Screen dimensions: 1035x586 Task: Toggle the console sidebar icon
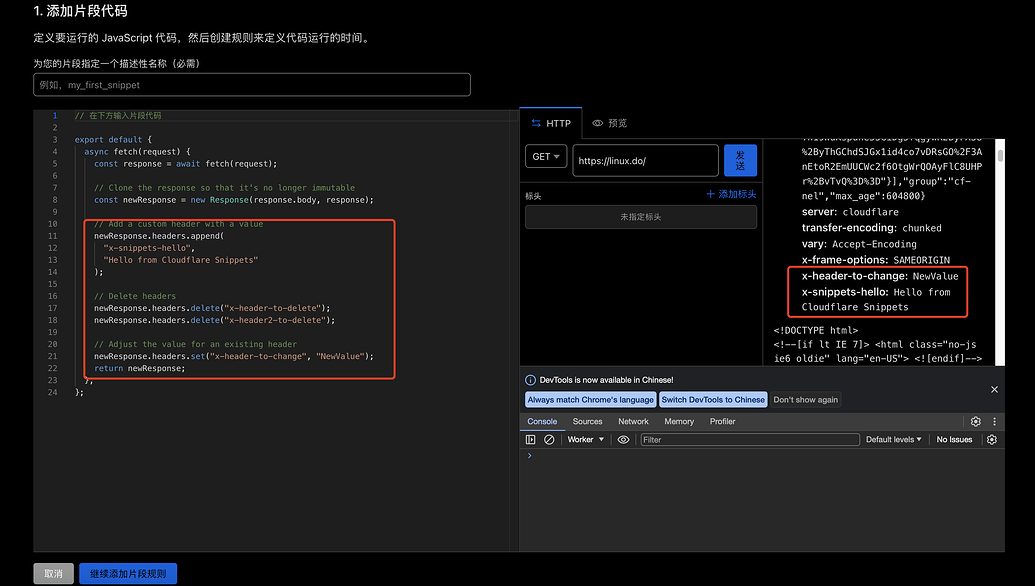pos(530,440)
